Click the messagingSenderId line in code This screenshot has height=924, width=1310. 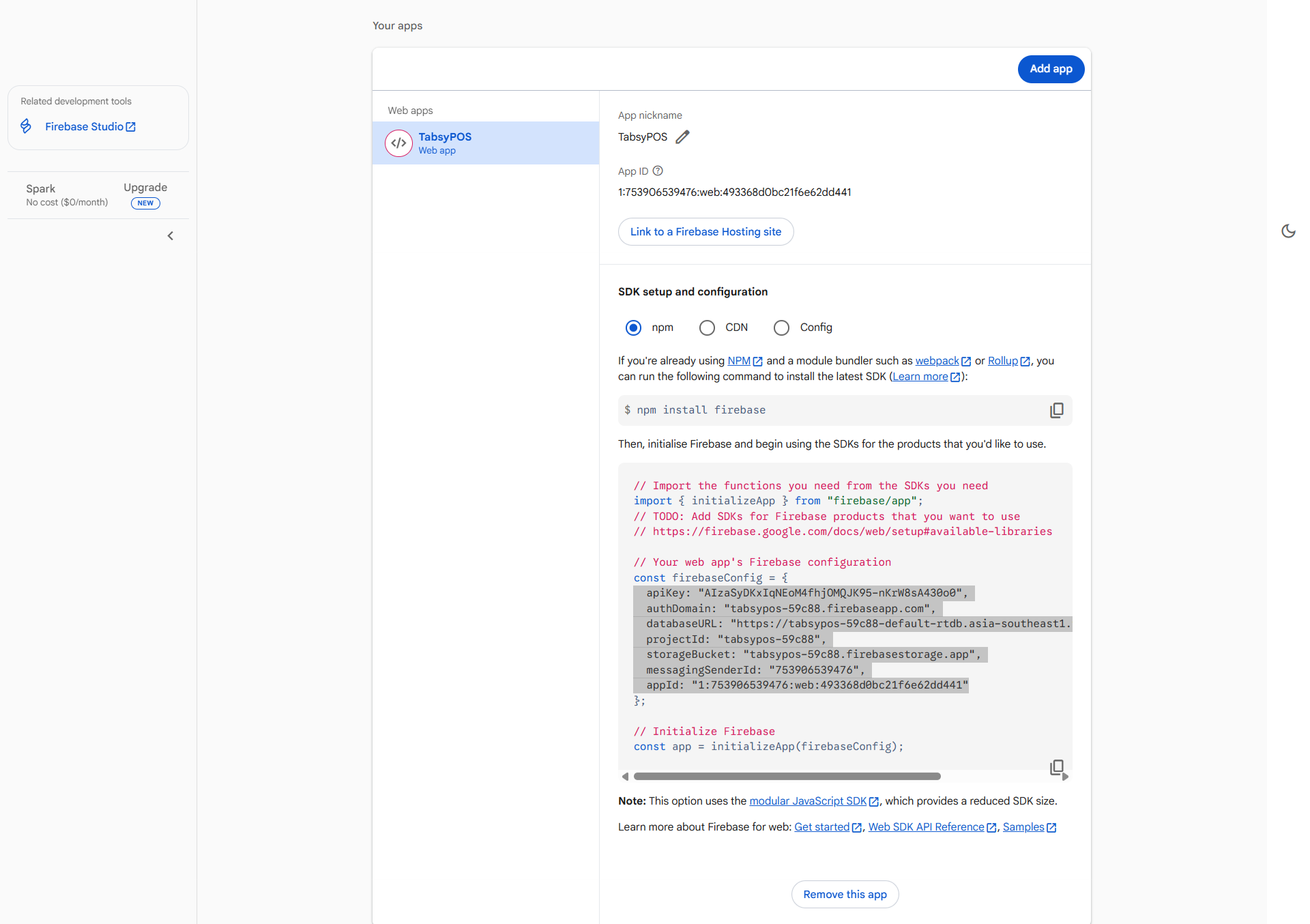point(755,670)
